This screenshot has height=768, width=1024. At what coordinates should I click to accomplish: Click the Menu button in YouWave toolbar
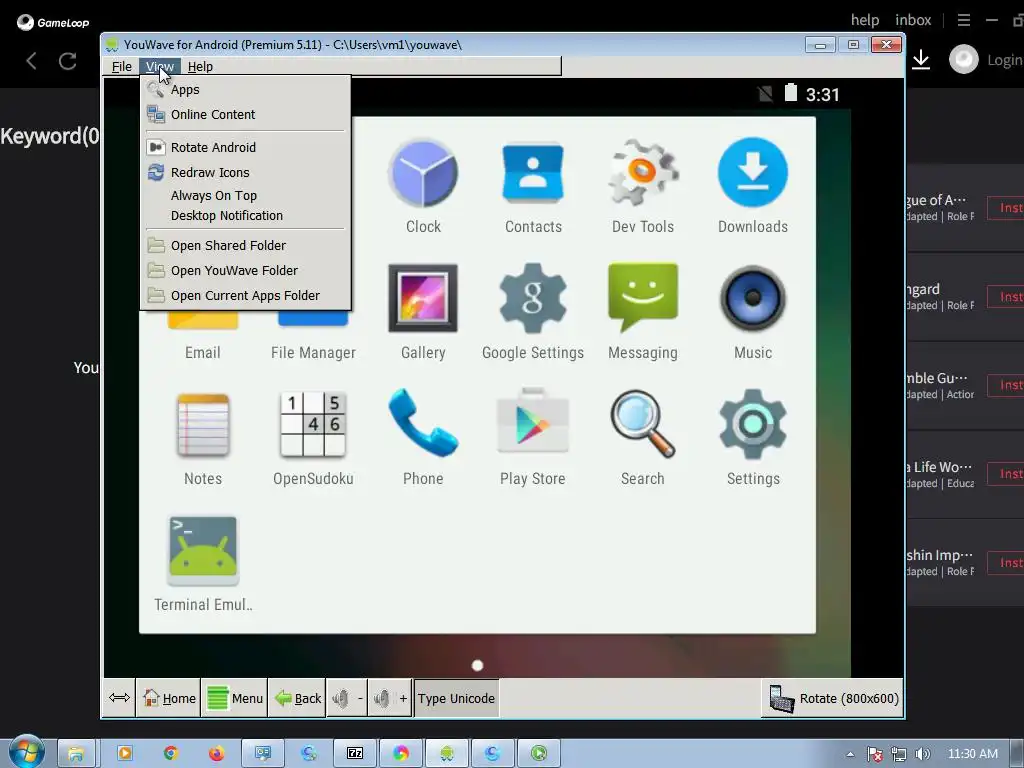click(x=234, y=698)
